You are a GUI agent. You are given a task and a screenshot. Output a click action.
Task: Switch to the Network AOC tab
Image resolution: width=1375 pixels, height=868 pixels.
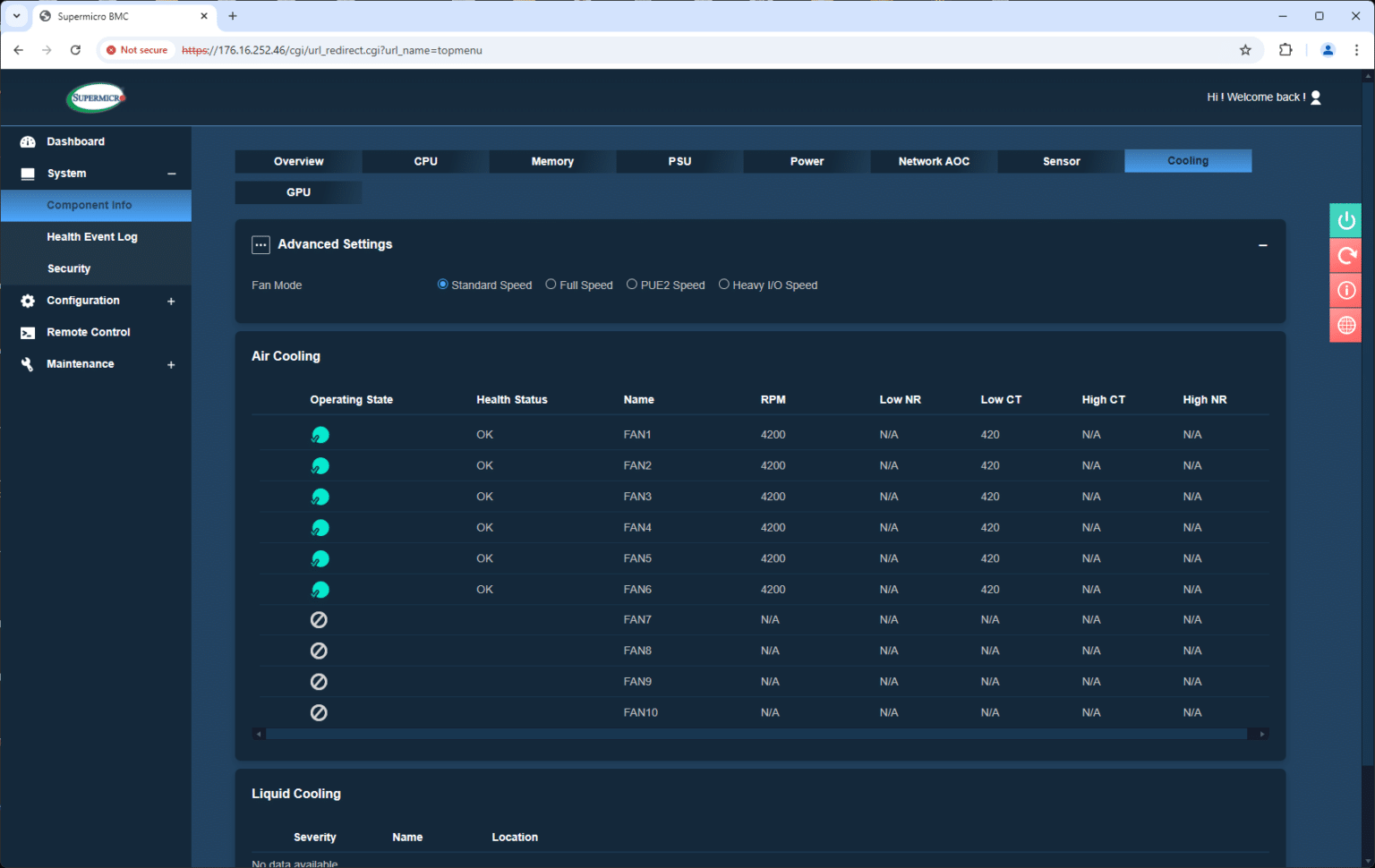pos(934,161)
